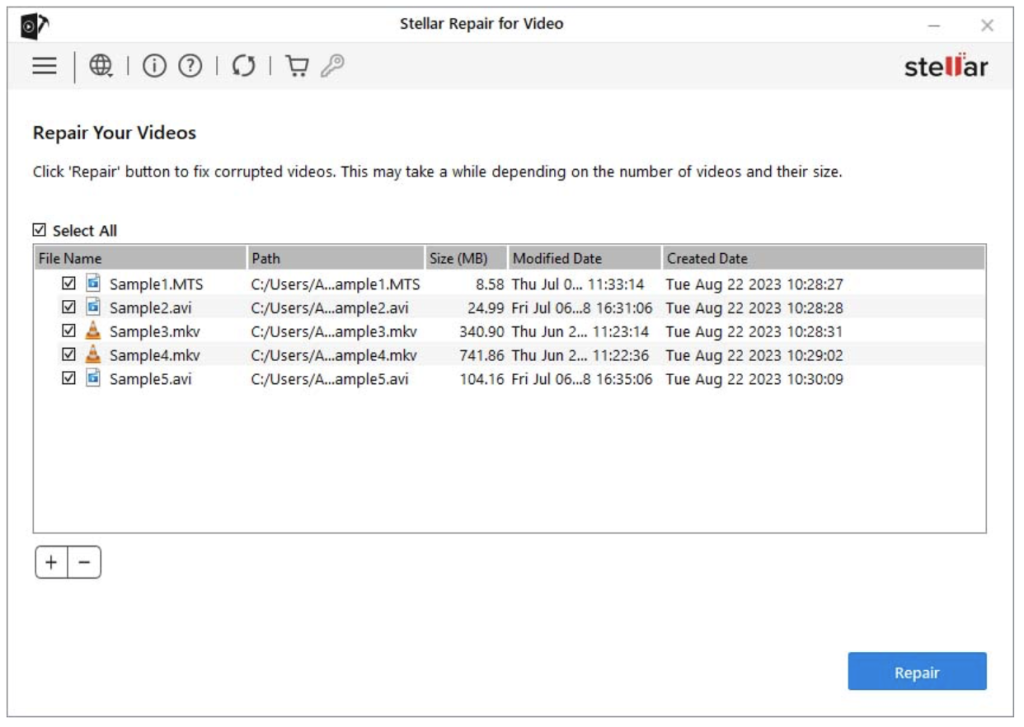This screenshot has width=1024, height=727.
Task: Uncheck the Sample1.MTS checkbox
Action: point(69,284)
